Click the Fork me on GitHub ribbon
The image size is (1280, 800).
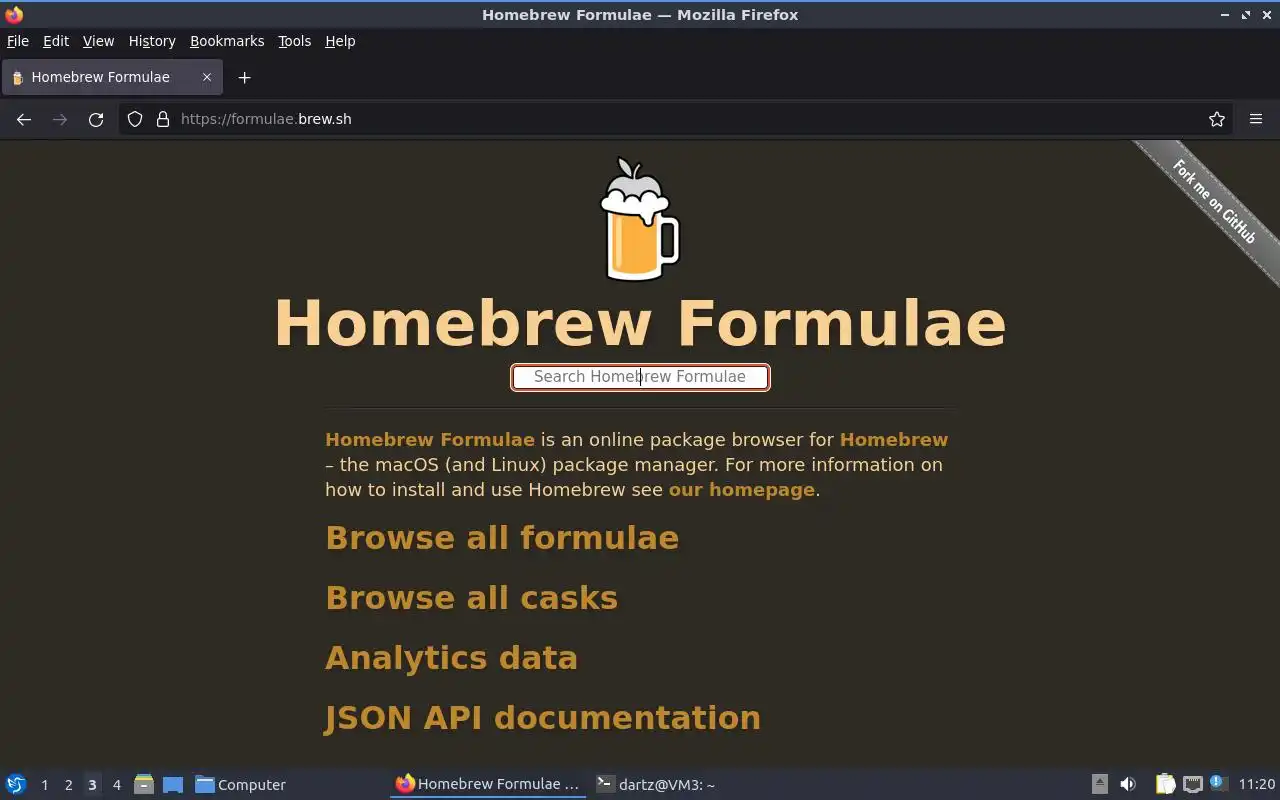[1214, 202]
